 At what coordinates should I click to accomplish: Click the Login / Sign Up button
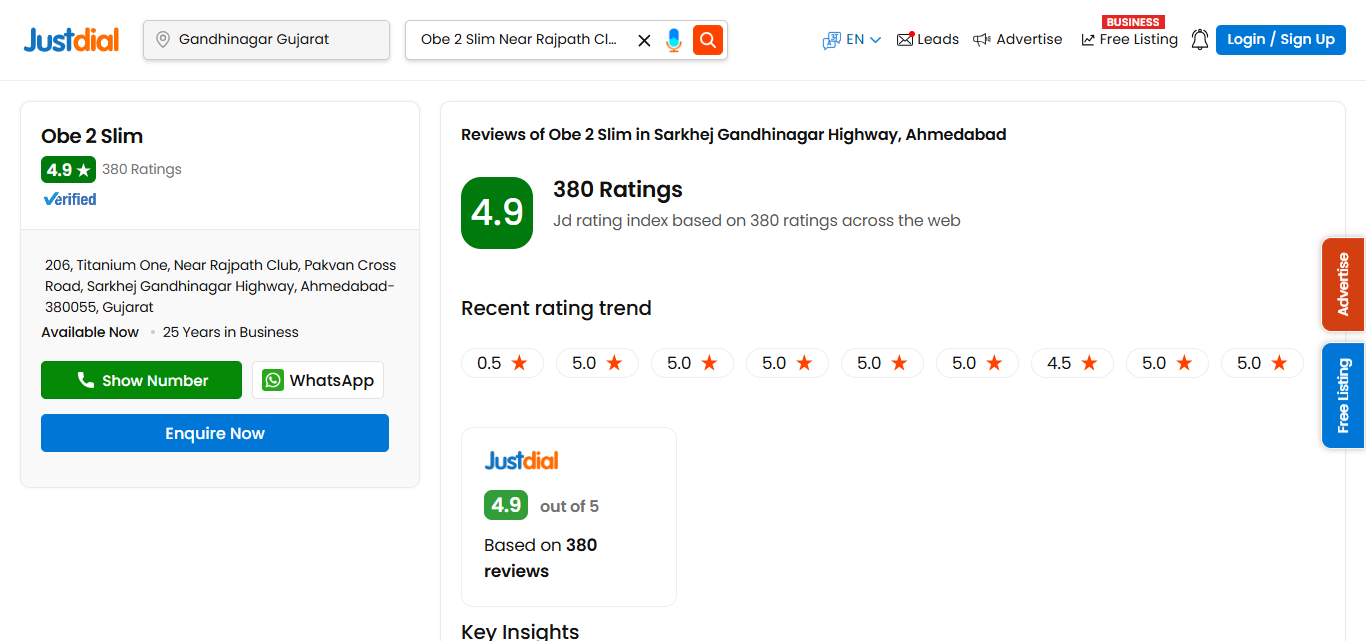click(x=1280, y=39)
